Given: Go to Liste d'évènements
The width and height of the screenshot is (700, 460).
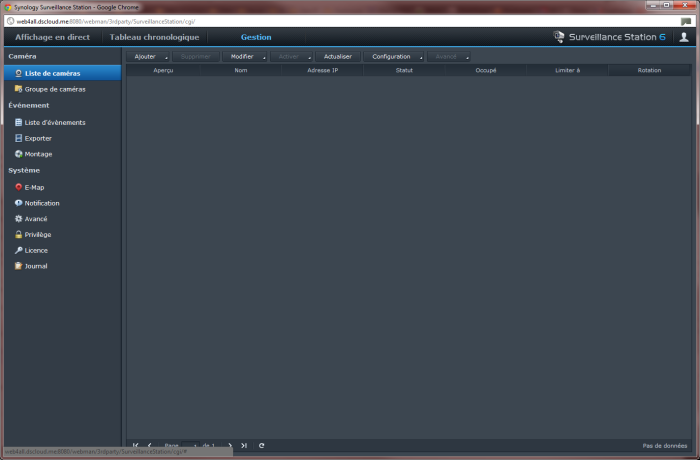Looking at the screenshot, I should coord(54,122).
